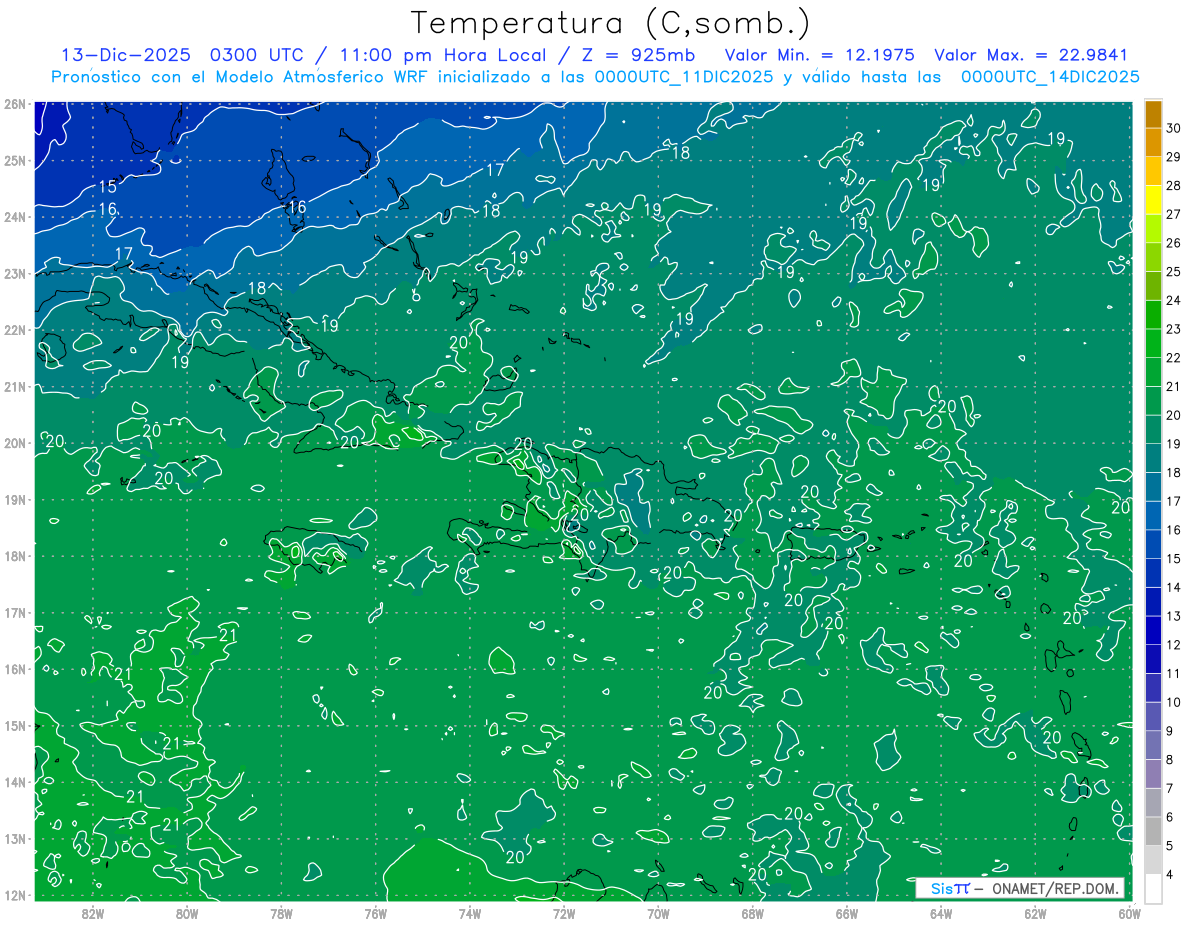Click the "82W" longitude axis label
1200x927 pixels.
click(93, 912)
